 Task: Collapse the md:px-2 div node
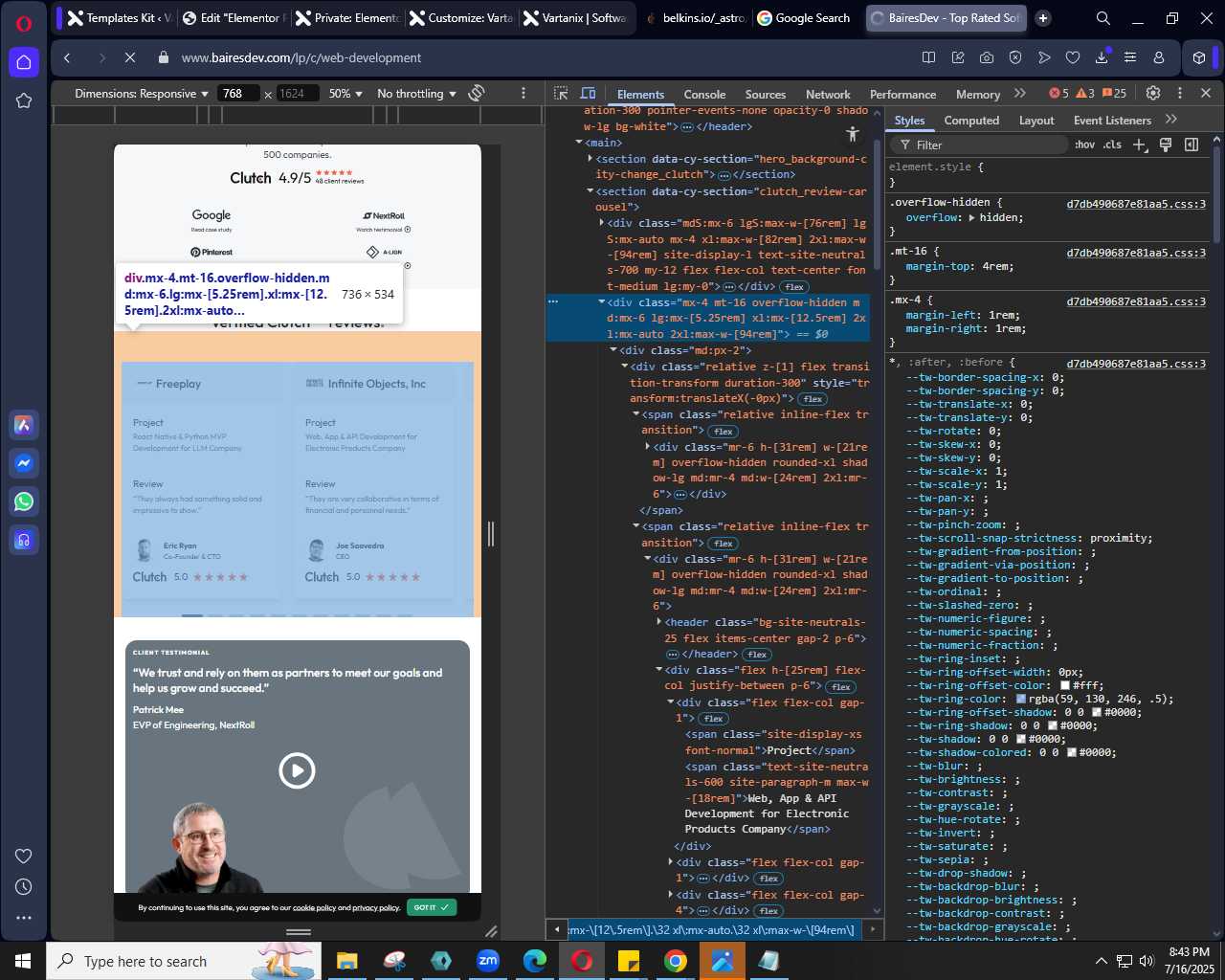click(x=613, y=350)
